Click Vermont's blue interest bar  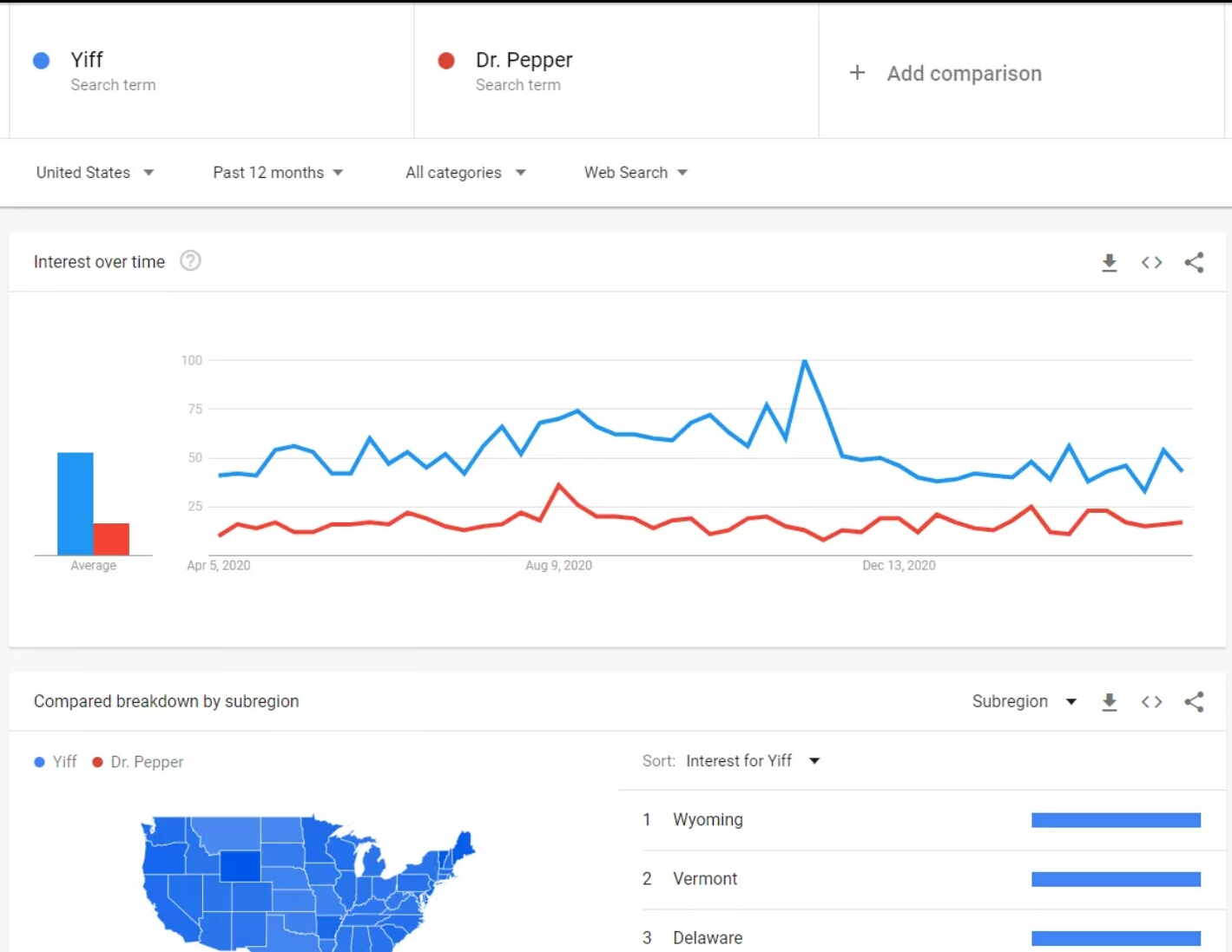click(1117, 879)
